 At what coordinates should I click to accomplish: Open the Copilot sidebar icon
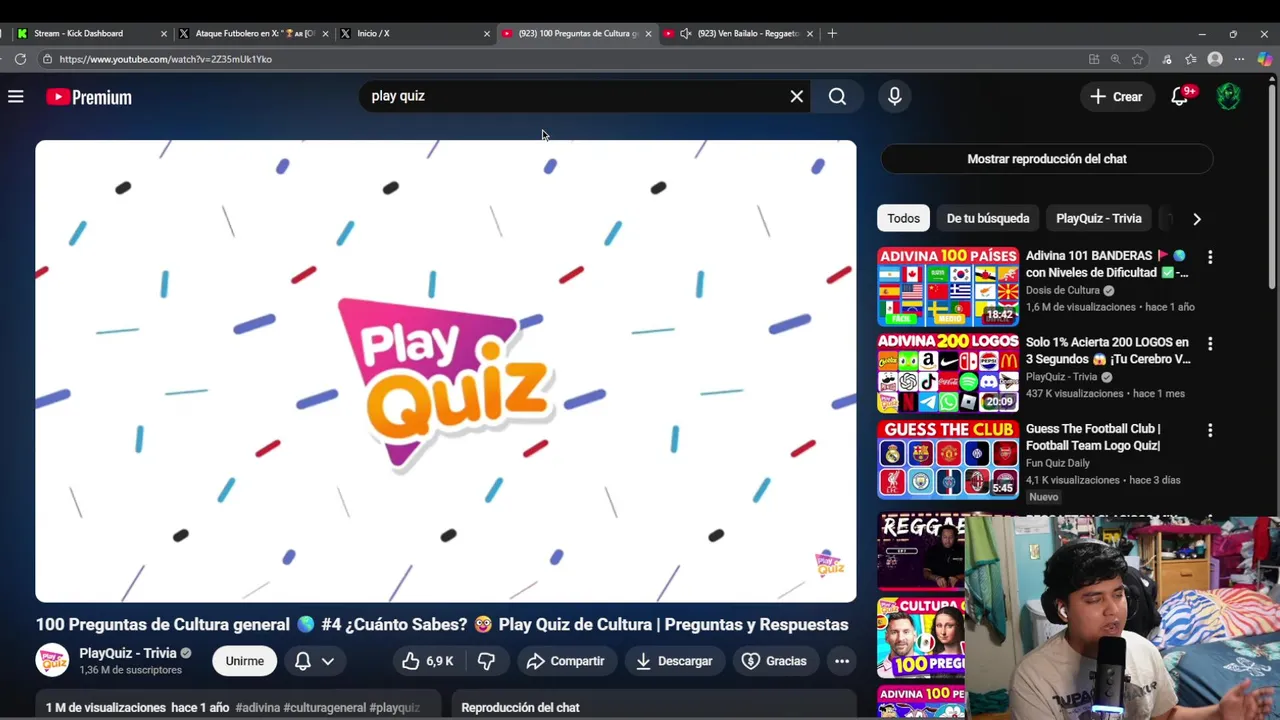1265,59
